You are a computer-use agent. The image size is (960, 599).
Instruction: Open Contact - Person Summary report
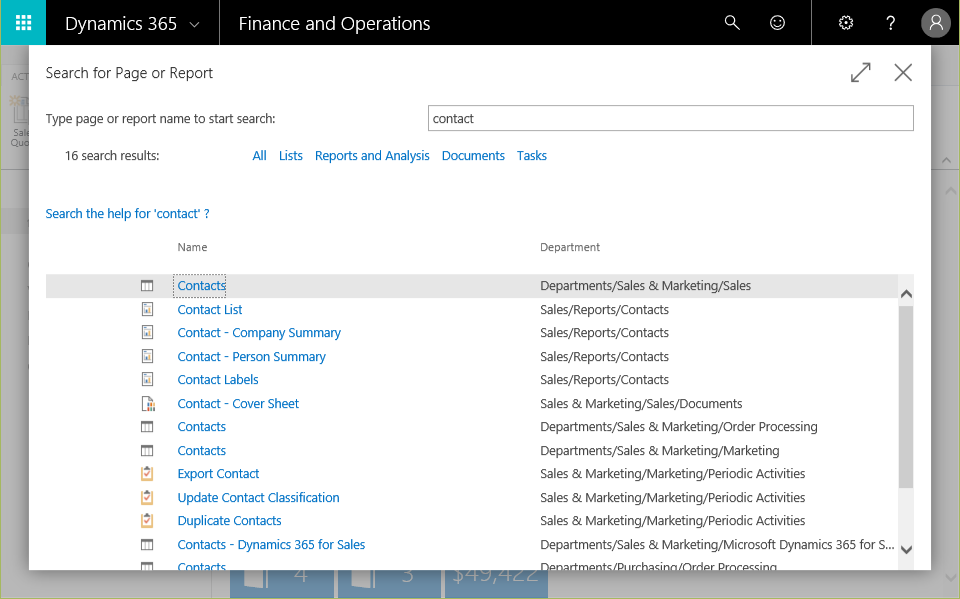click(251, 356)
